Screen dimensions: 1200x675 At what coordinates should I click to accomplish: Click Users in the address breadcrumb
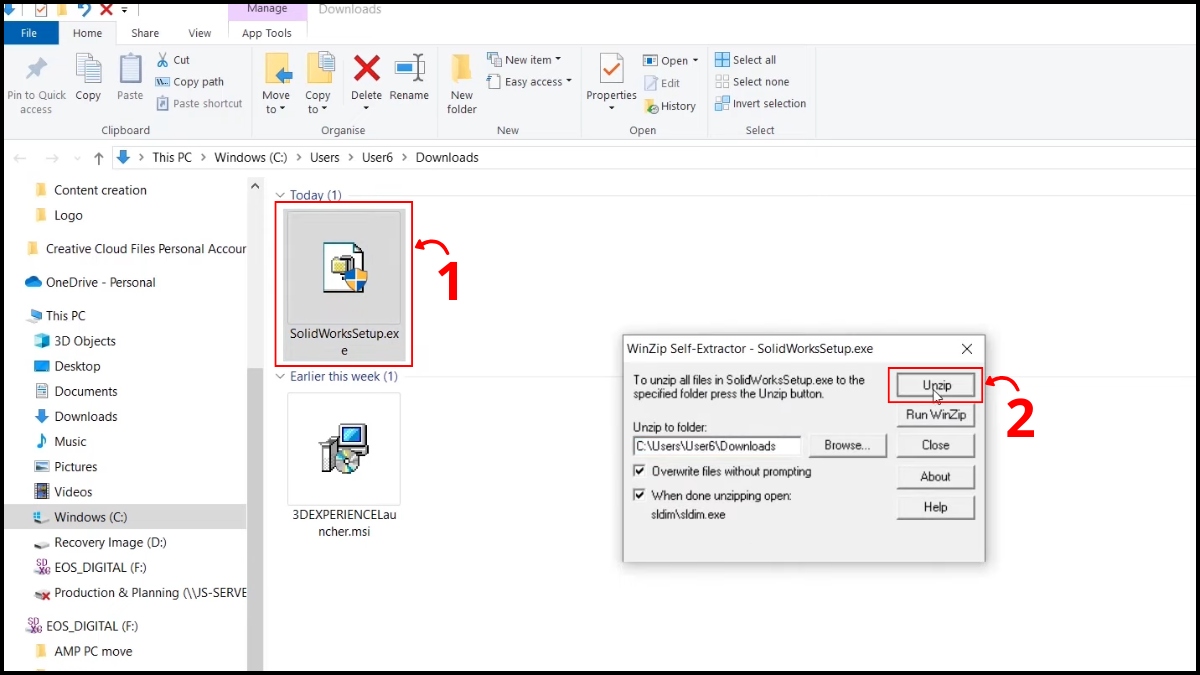click(325, 157)
